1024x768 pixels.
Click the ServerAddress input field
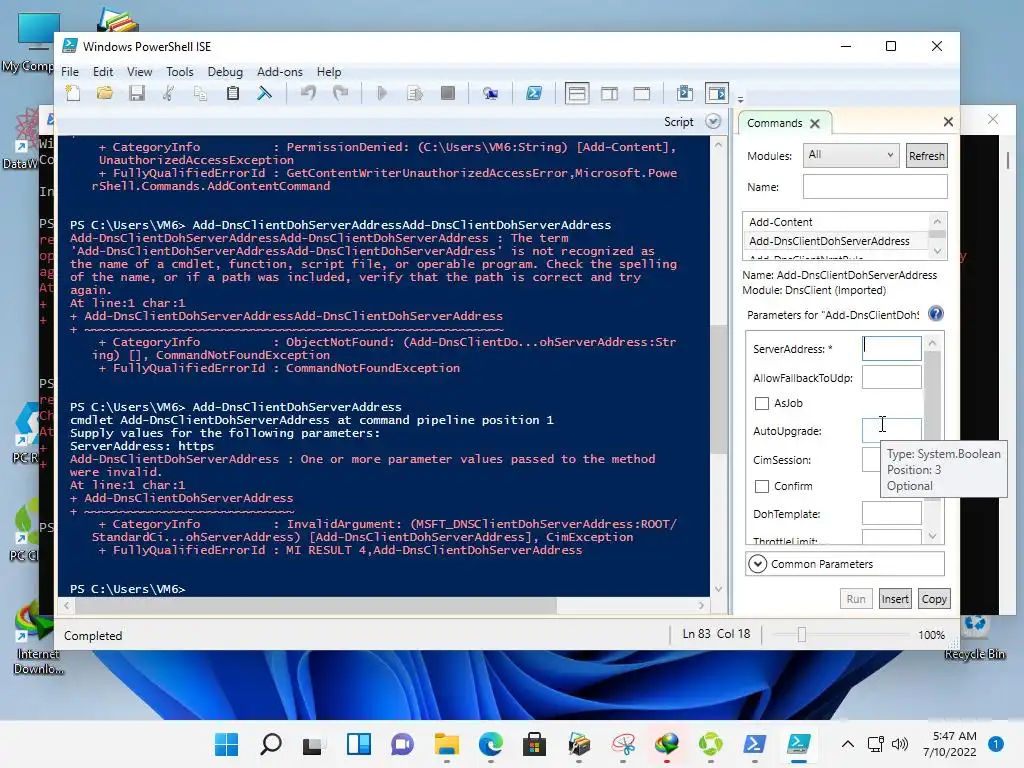click(891, 348)
